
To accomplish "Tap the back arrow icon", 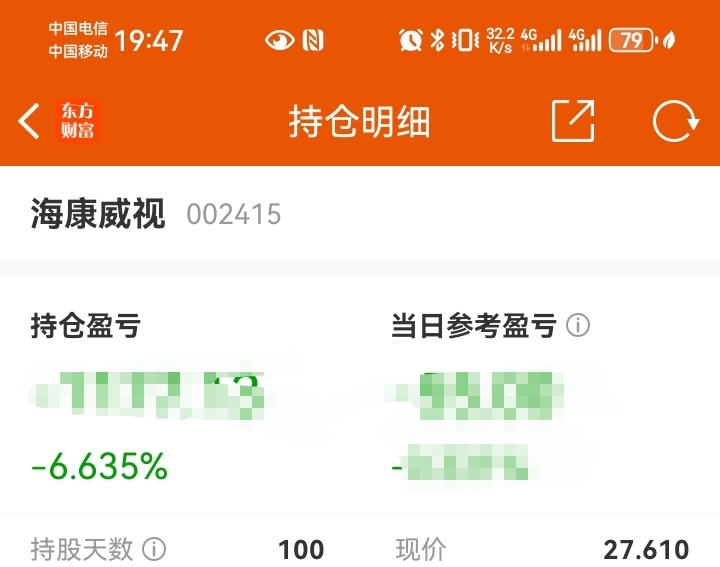I will point(28,121).
